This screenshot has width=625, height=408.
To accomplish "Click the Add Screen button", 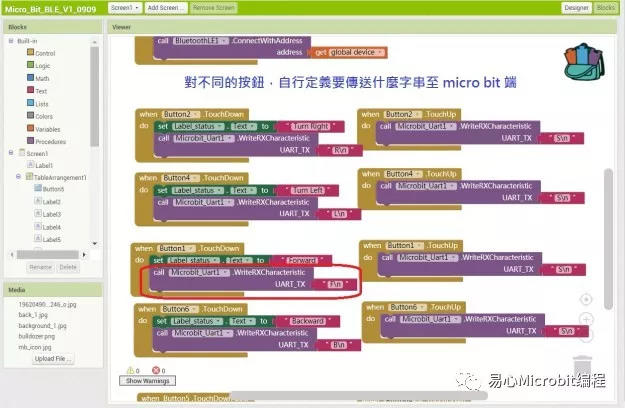I will point(165,7).
